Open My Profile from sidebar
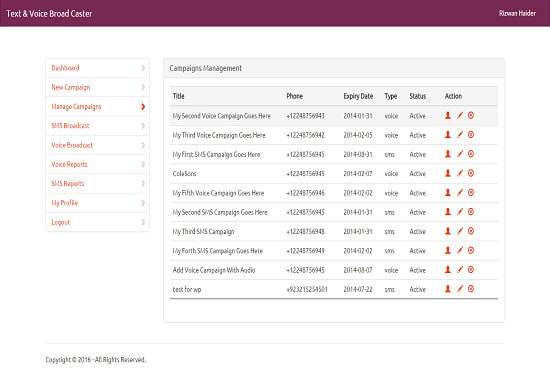550x370 pixels. pyautogui.click(x=98, y=203)
